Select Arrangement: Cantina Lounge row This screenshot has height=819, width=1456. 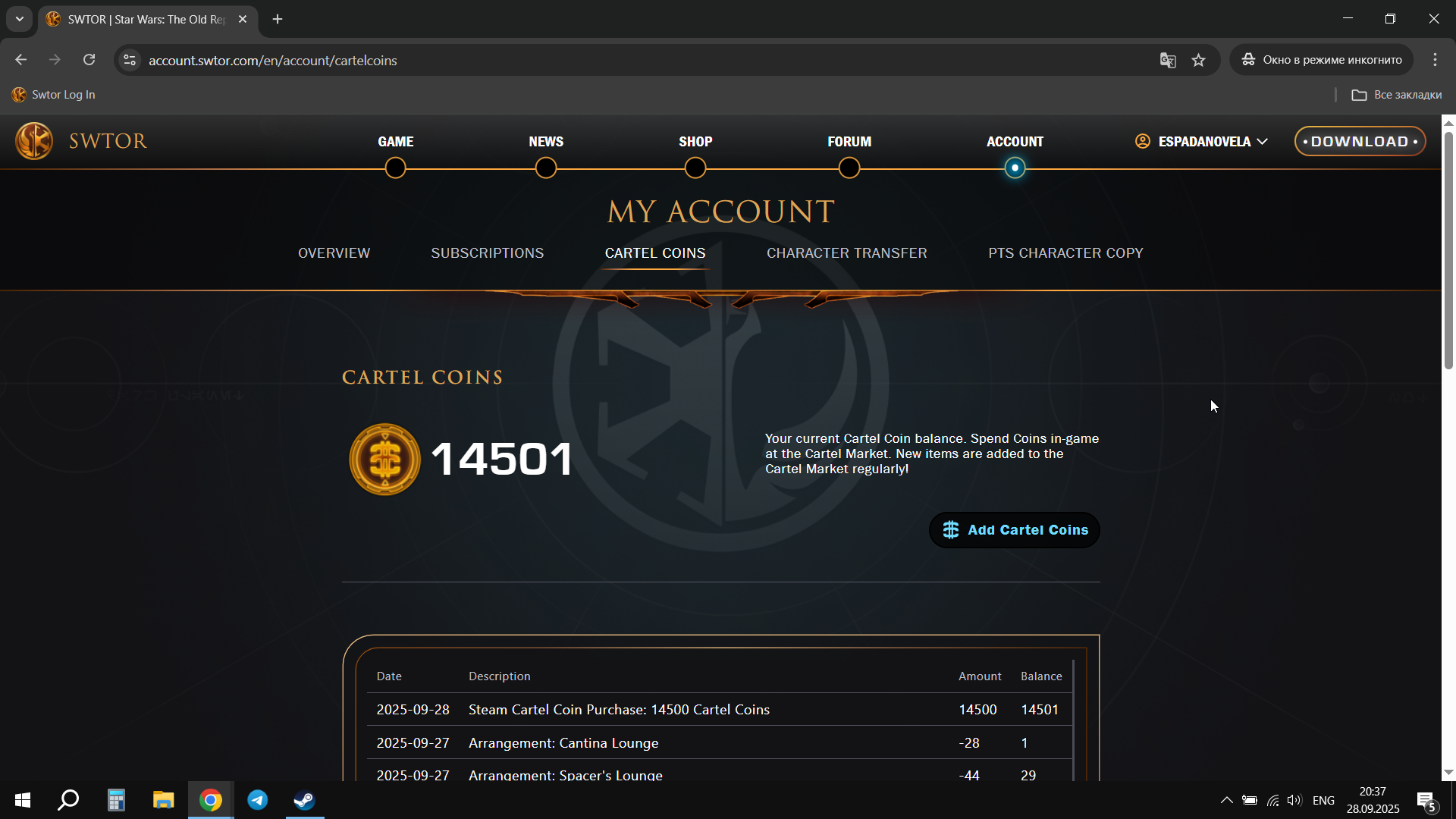720,743
